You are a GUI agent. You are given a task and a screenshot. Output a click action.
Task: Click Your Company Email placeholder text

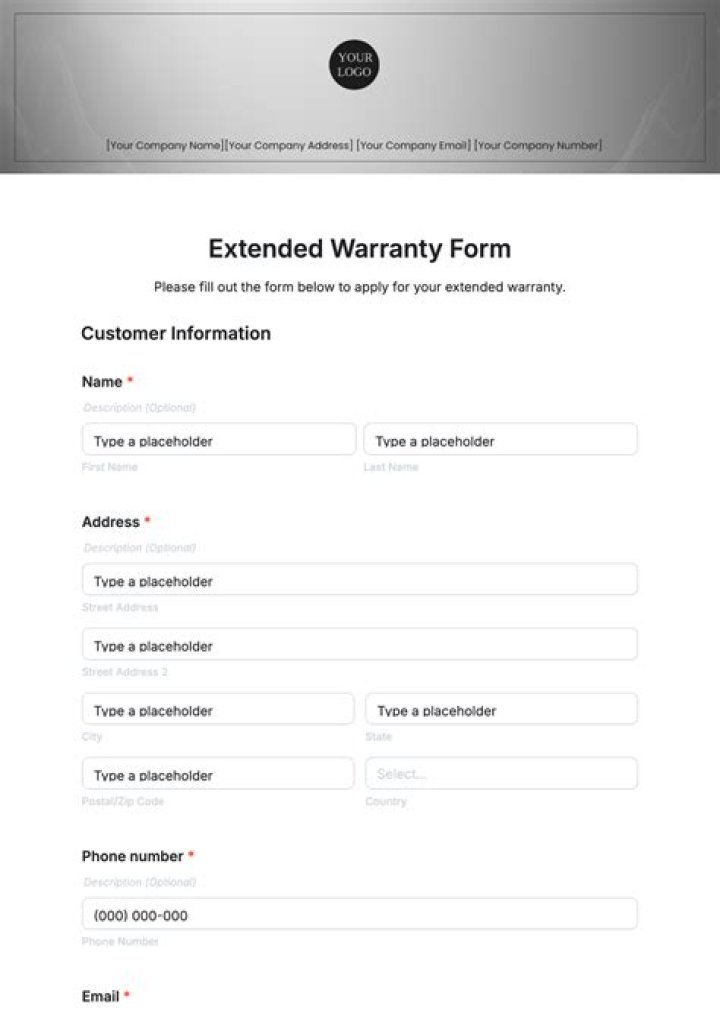pos(413,145)
